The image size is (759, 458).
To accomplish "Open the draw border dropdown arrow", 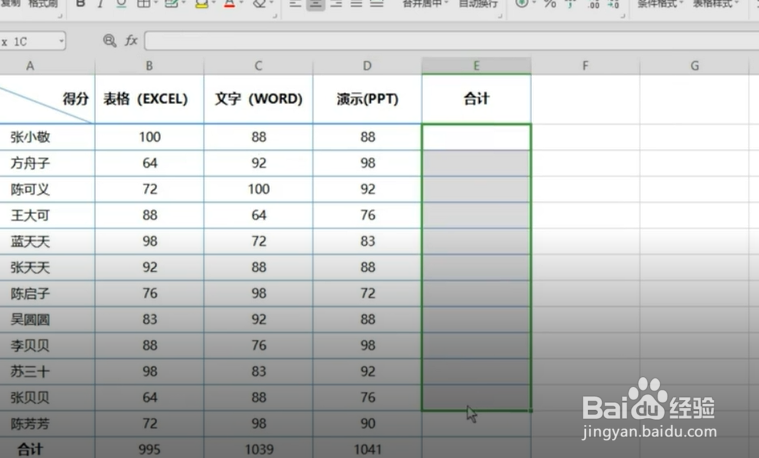I will pos(183,4).
